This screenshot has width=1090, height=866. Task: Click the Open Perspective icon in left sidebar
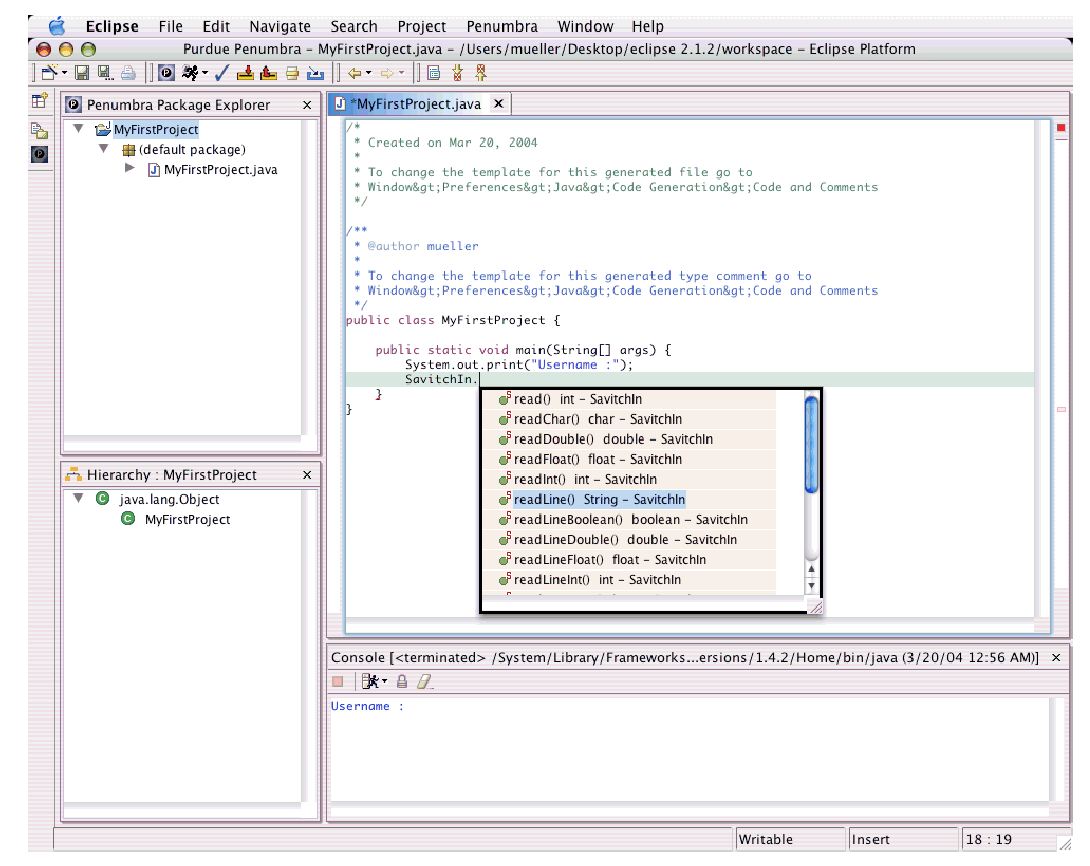point(39,101)
